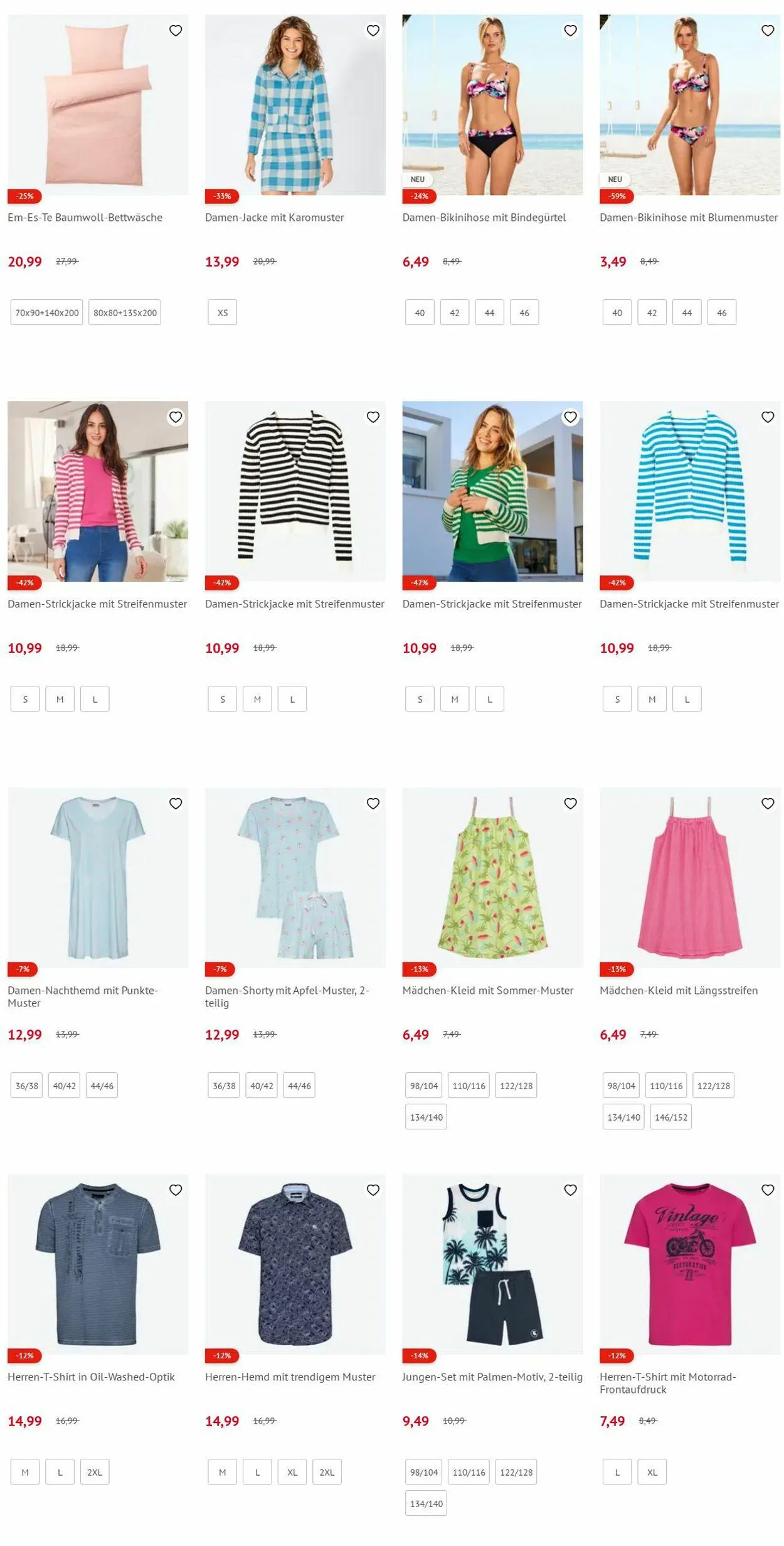Open blue striped cardigan product image
Image resolution: width=784 pixels, height=1546 pixels.
click(690, 491)
